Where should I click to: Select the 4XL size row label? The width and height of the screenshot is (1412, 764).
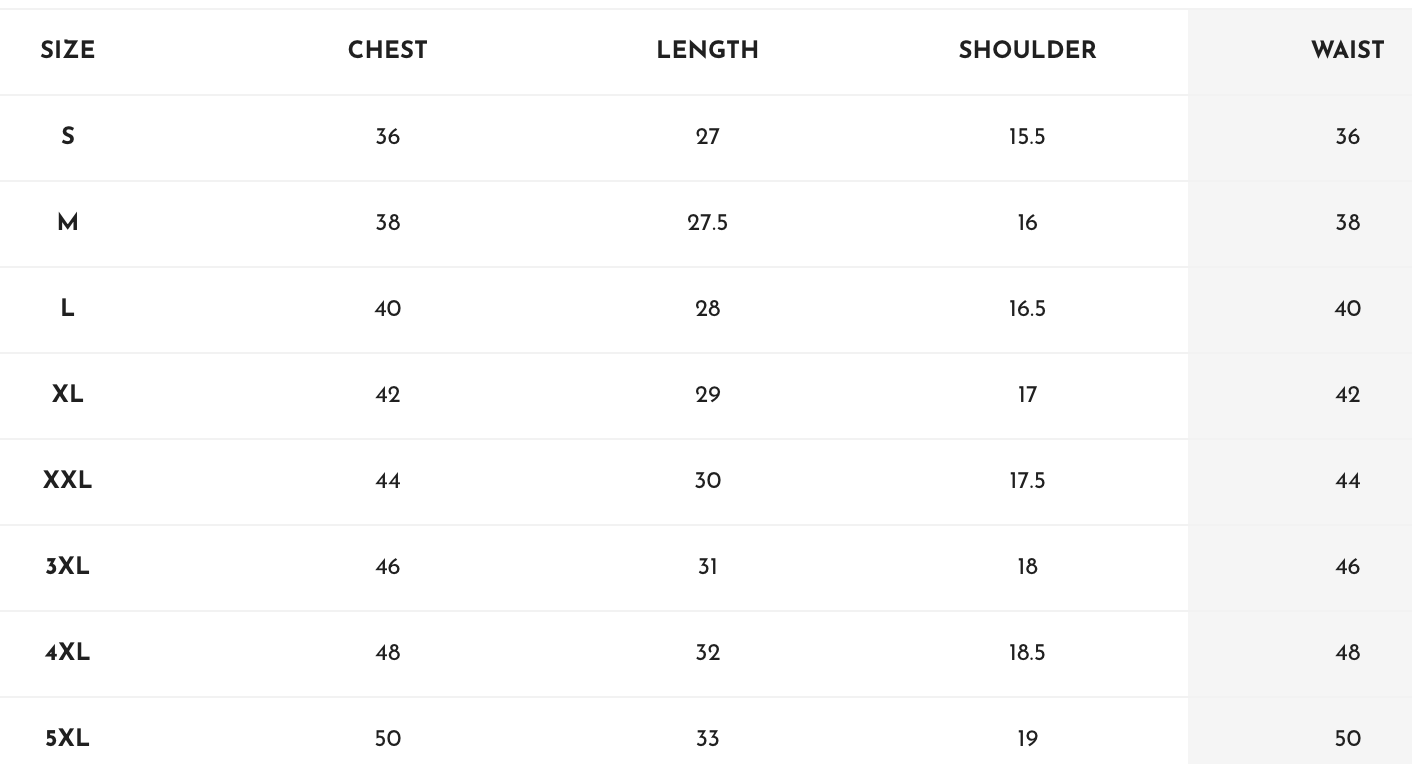pyautogui.click(x=68, y=652)
